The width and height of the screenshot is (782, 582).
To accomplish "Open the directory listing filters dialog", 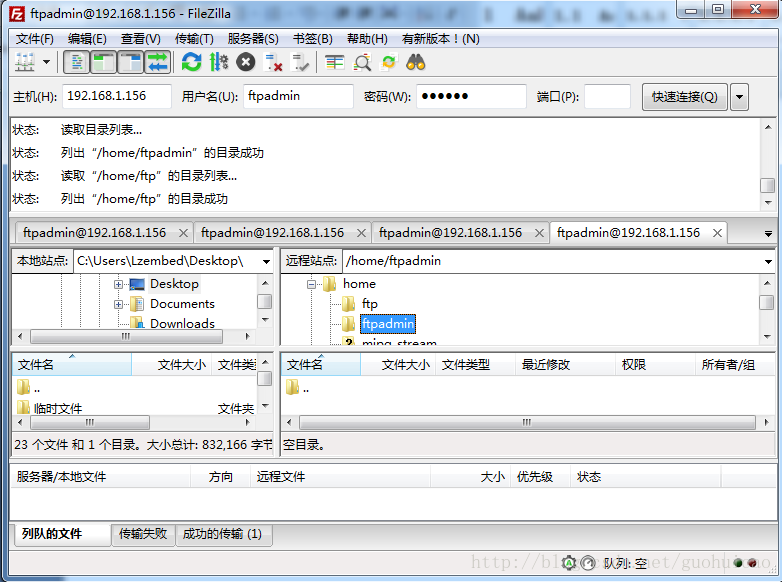I will pos(335,62).
